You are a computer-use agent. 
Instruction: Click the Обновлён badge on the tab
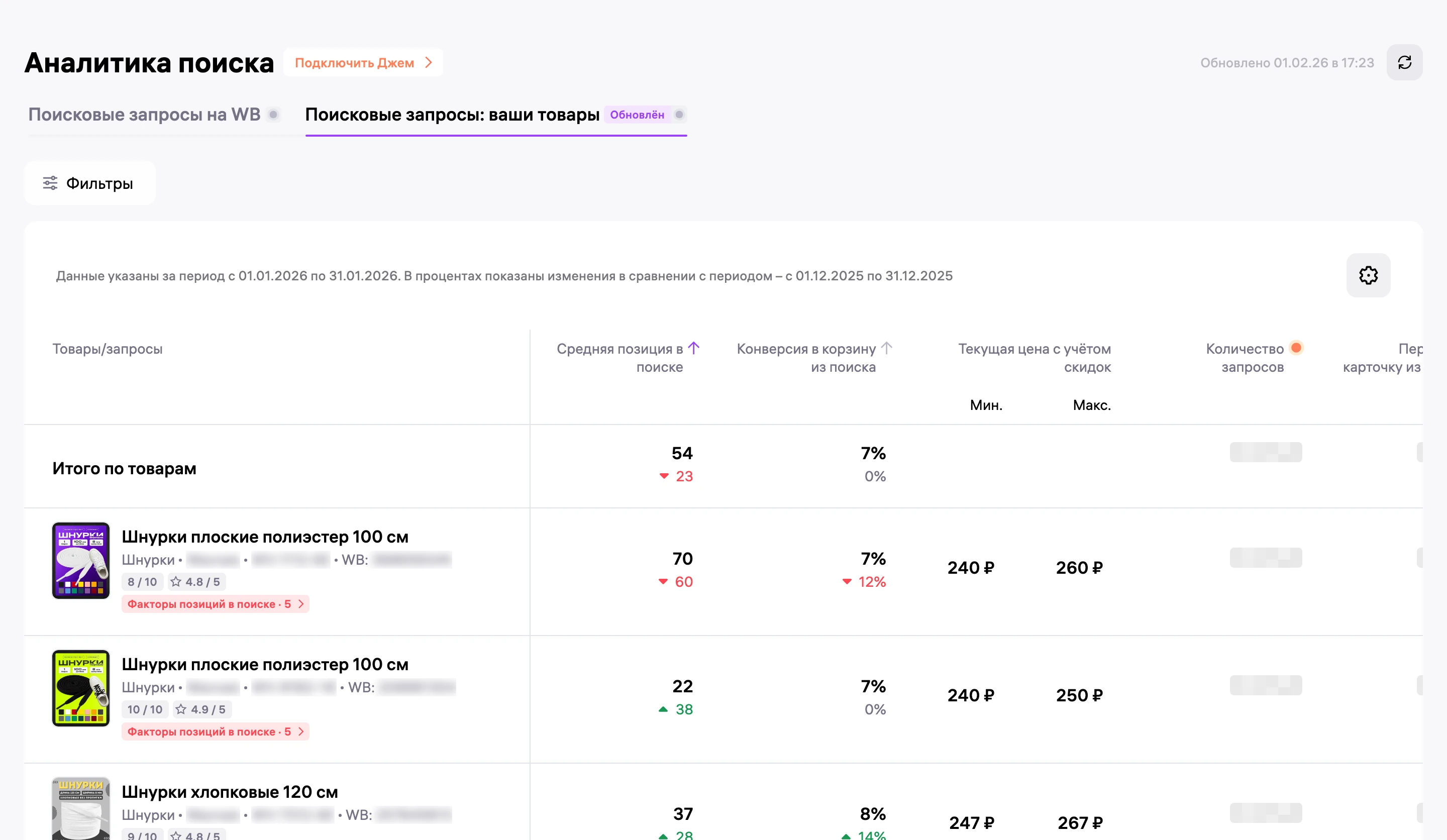point(637,114)
